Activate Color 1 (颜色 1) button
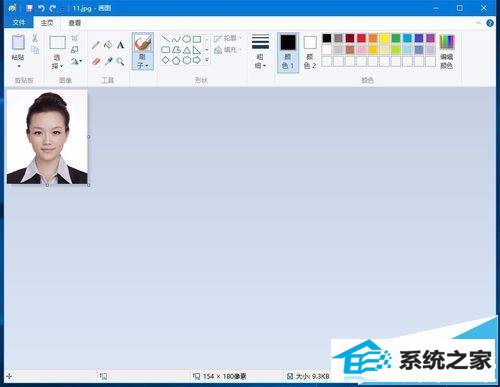This screenshot has width=500, height=387. click(x=288, y=52)
